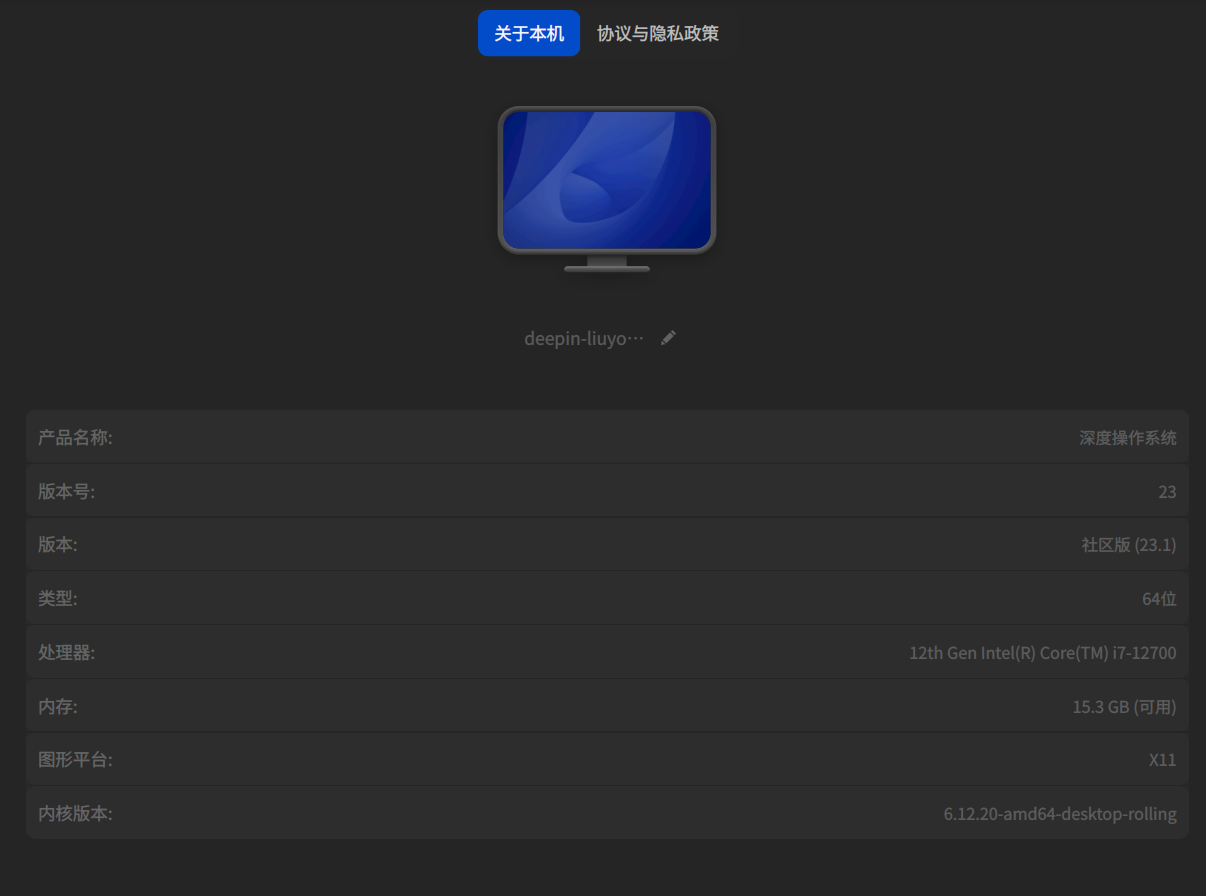Select the 6.12.20-amd64-desktop-rolling value
Screen dimensions: 1206x896
pos(1060,814)
